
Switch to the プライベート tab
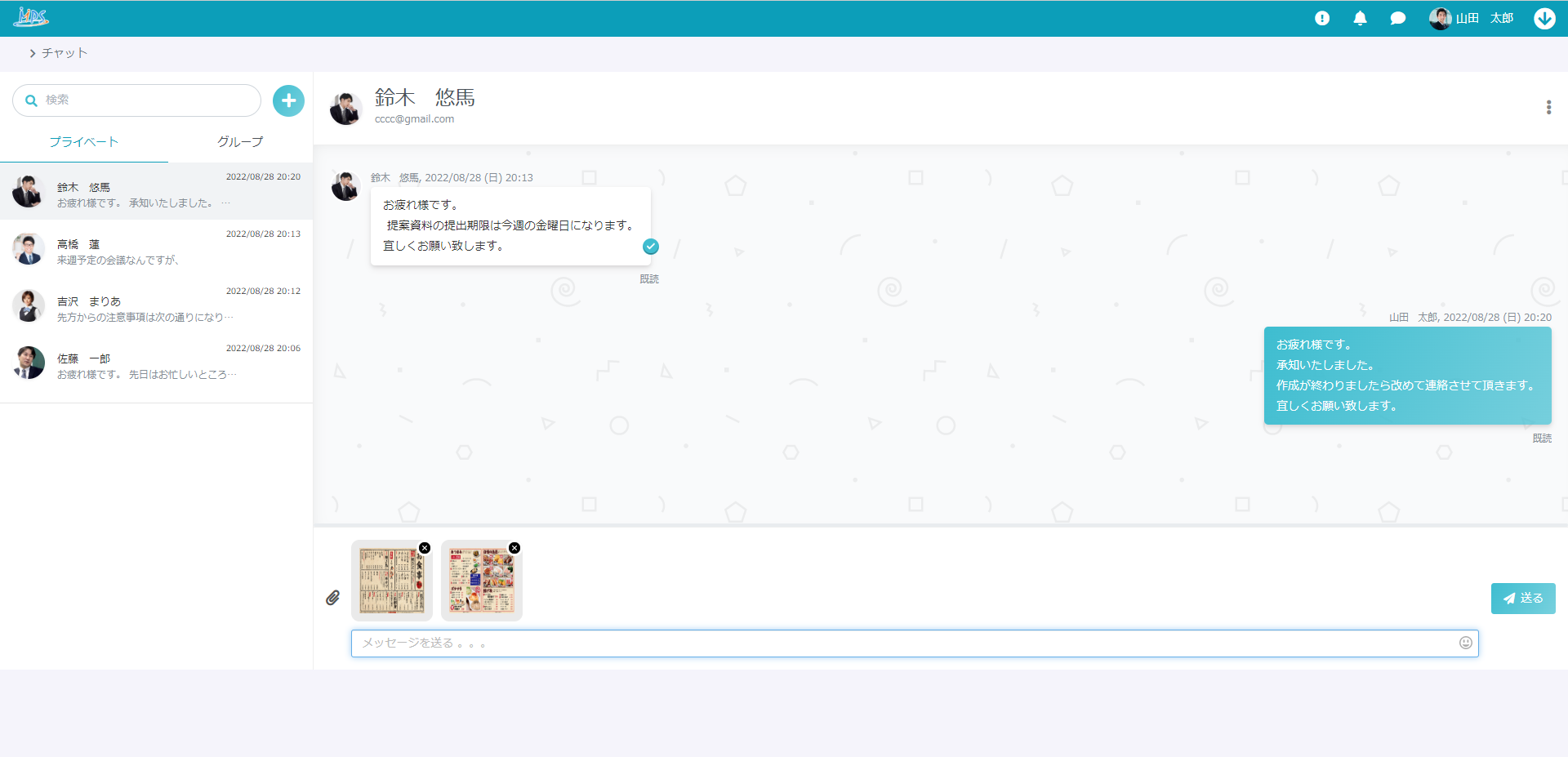(84, 142)
